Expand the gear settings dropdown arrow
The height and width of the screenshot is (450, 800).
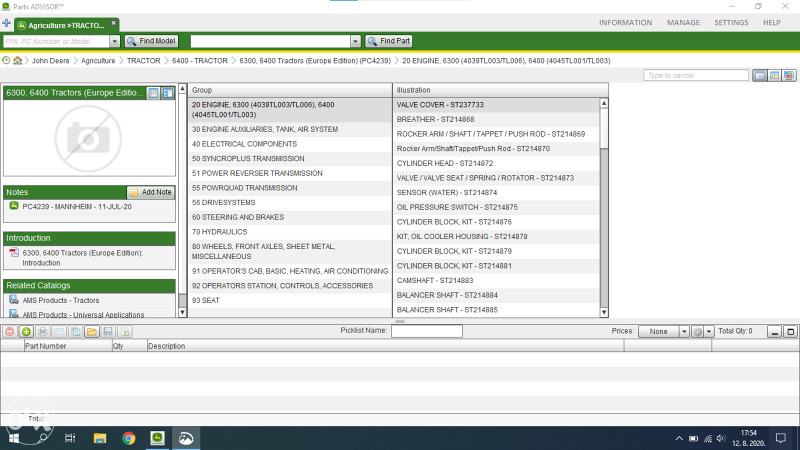[709, 332]
